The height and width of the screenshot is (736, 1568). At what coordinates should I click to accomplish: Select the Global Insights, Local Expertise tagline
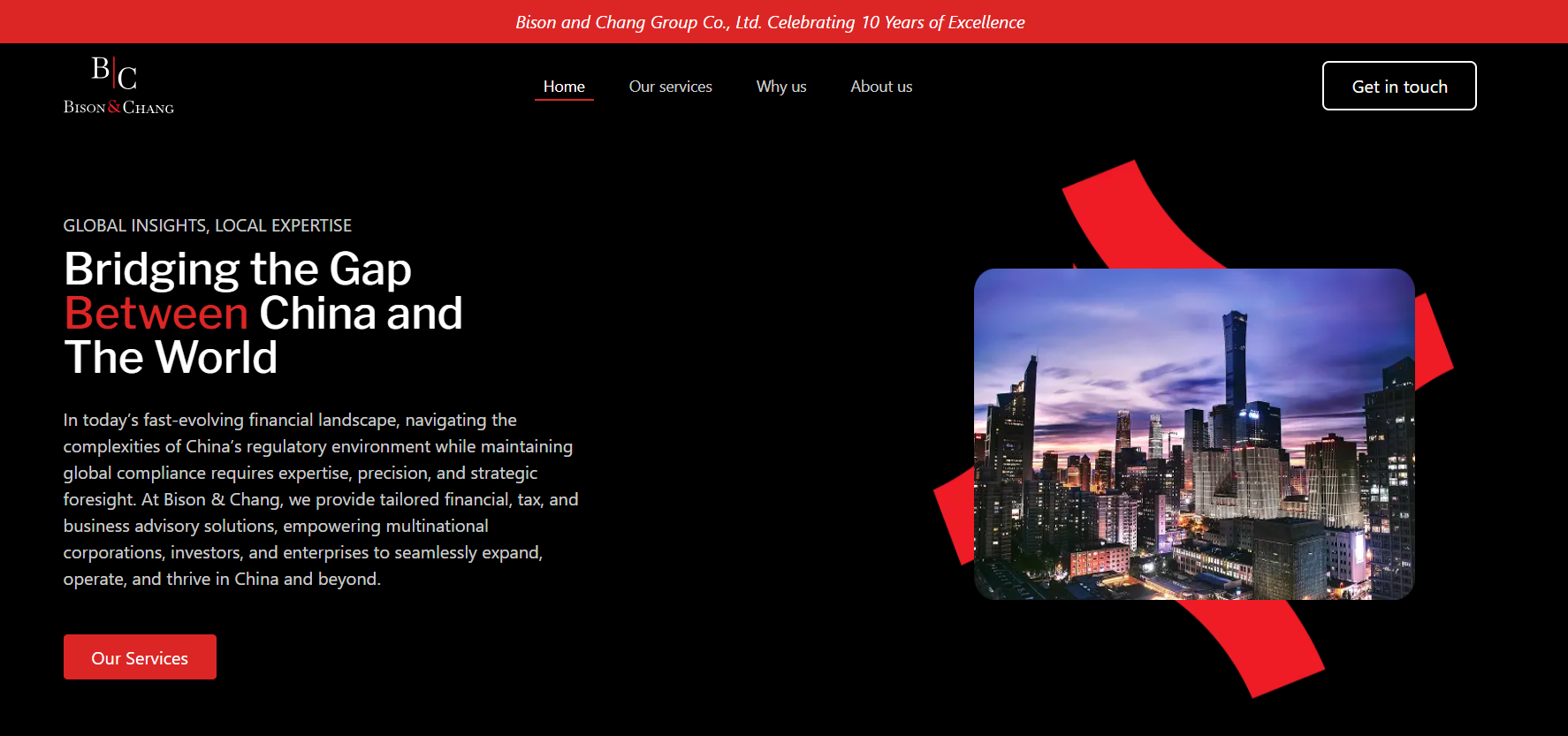208,225
